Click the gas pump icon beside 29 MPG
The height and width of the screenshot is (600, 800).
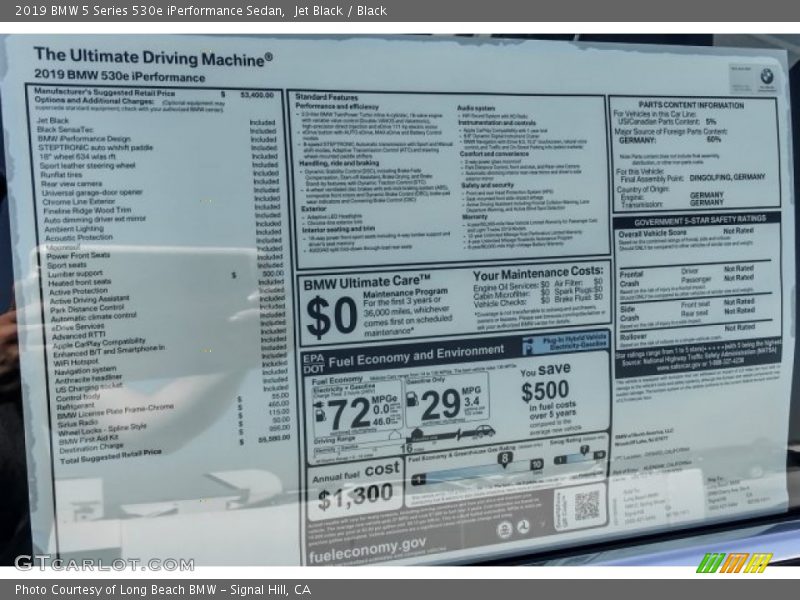pos(412,400)
